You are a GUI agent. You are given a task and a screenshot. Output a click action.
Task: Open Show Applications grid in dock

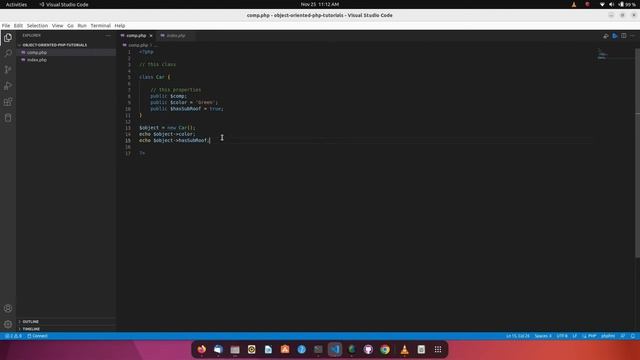(438, 349)
